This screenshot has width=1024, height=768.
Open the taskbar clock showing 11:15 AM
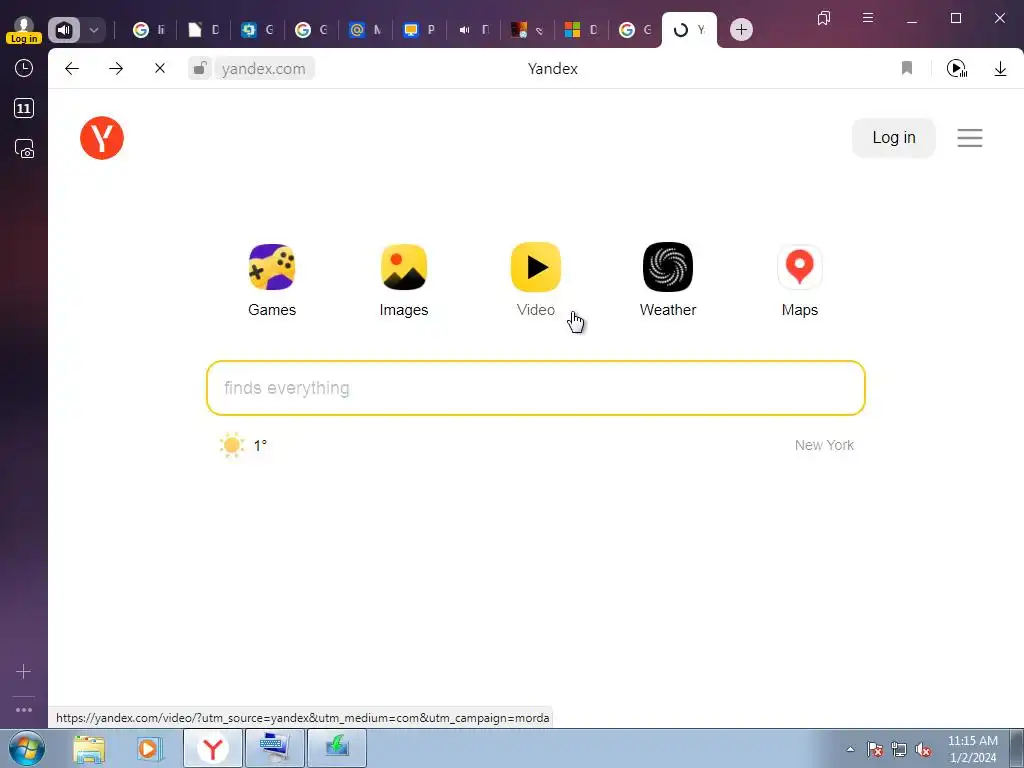(x=972, y=749)
